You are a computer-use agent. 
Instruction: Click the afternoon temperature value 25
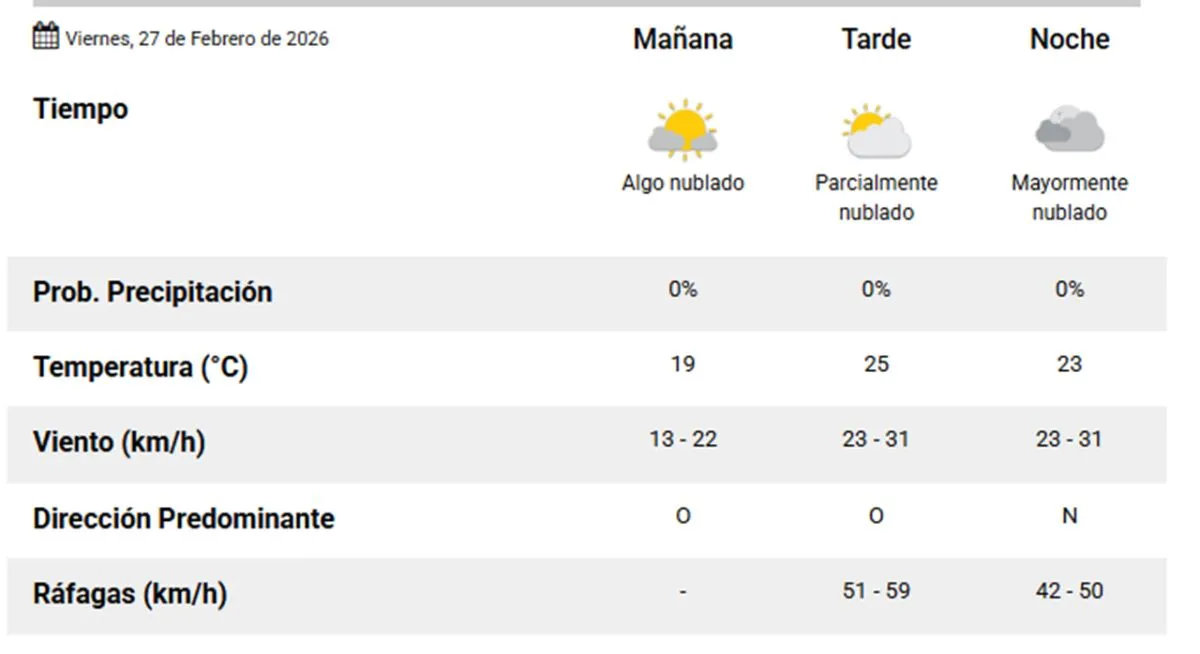pos(876,364)
